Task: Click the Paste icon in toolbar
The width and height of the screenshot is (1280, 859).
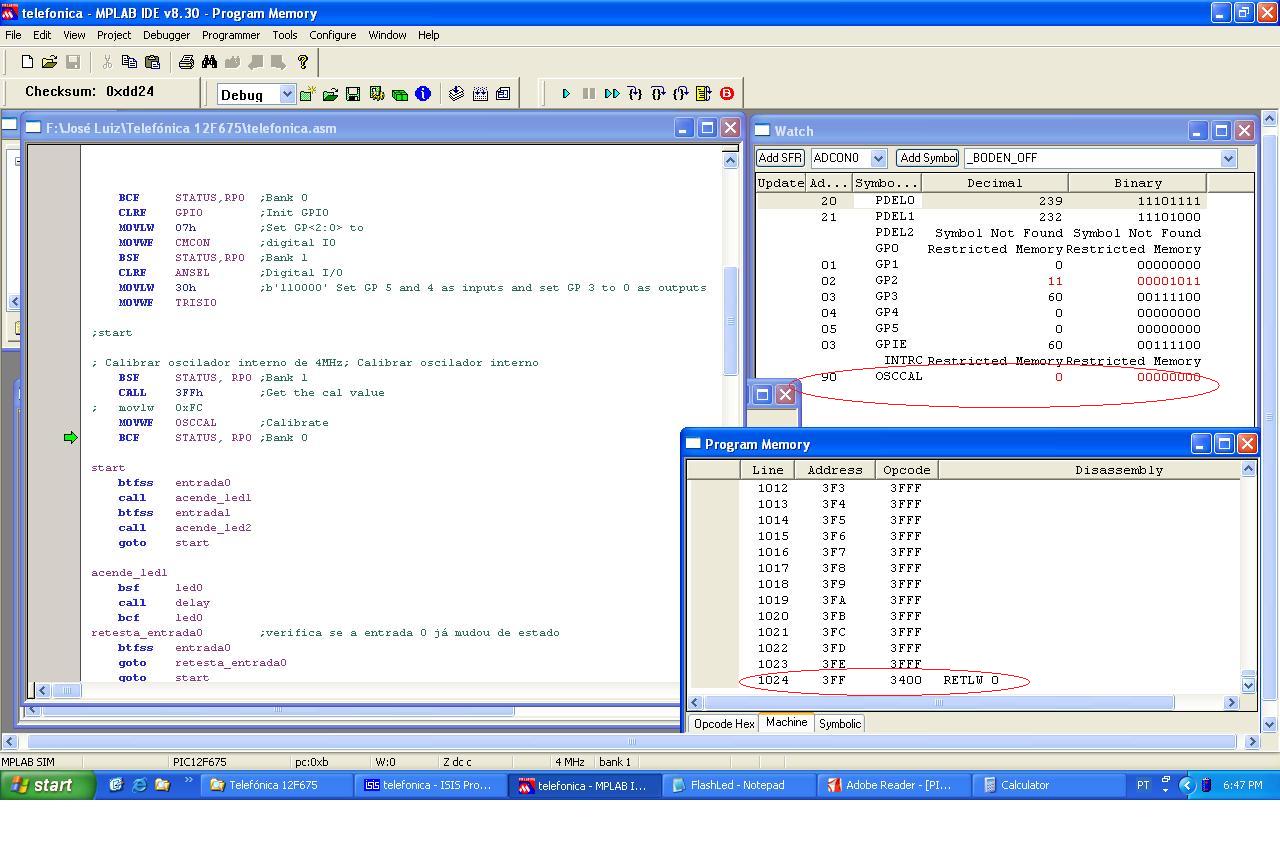Action: coord(152,62)
